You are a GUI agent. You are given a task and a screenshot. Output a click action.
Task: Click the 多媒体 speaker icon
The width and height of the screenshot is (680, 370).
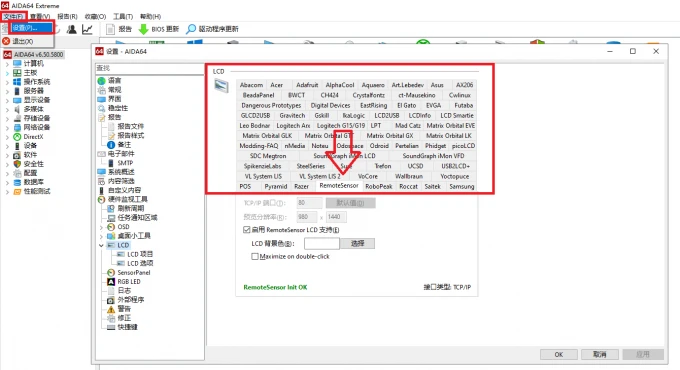click(x=17, y=109)
